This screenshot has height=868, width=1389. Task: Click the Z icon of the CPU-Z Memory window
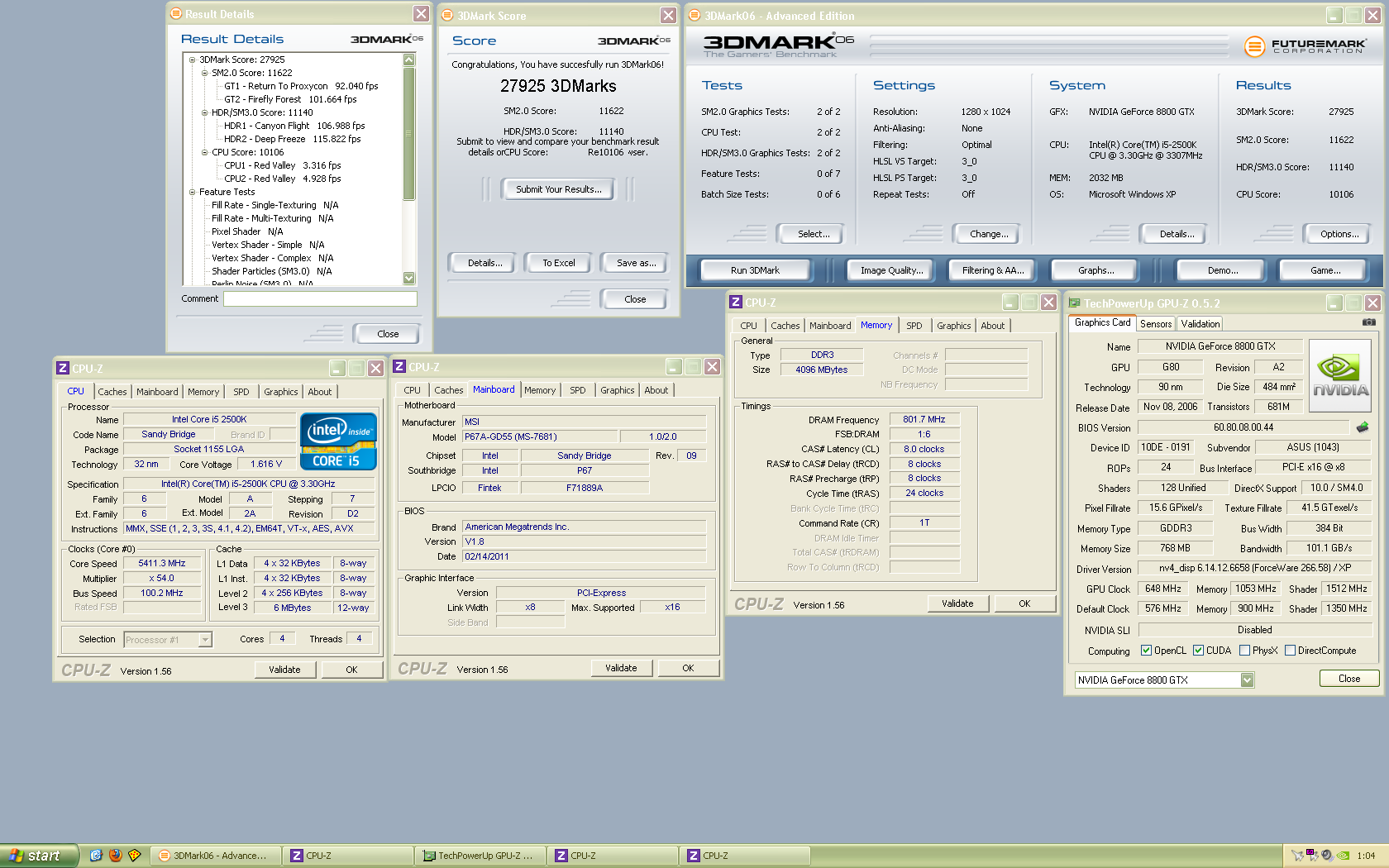click(736, 303)
